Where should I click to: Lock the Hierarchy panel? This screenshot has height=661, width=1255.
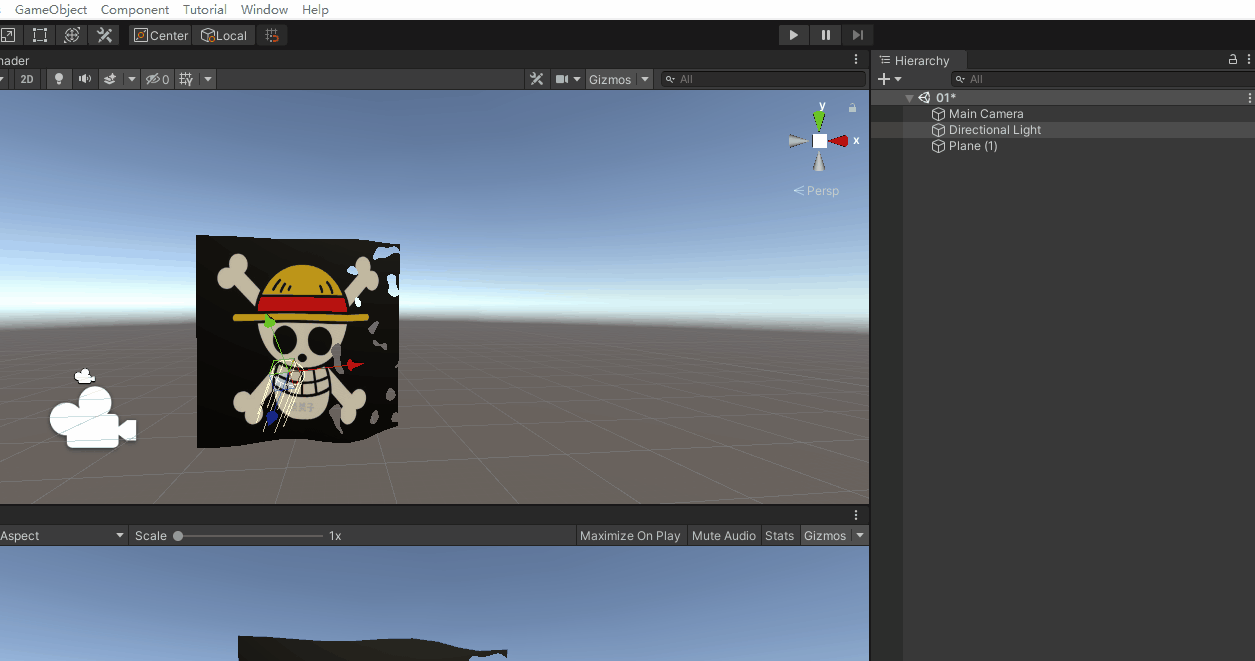tap(1233, 60)
